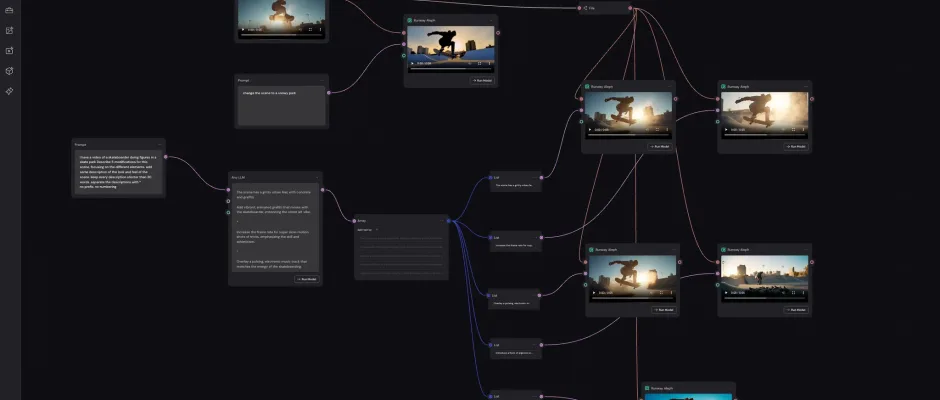Play the video fed by the 'Overlay a pulsing' List

coord(594,293)
